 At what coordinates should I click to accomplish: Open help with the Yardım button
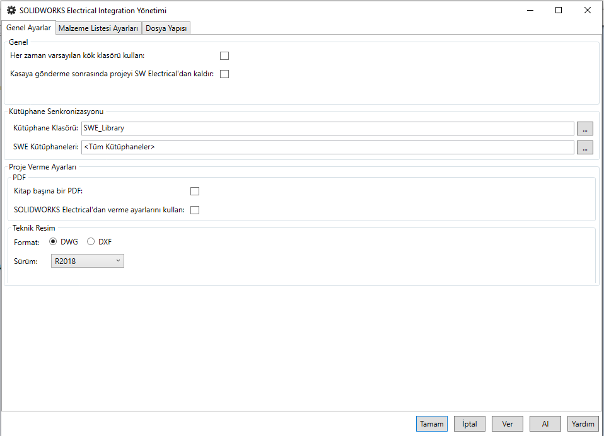pyautogui.click(x=583, y=424)
